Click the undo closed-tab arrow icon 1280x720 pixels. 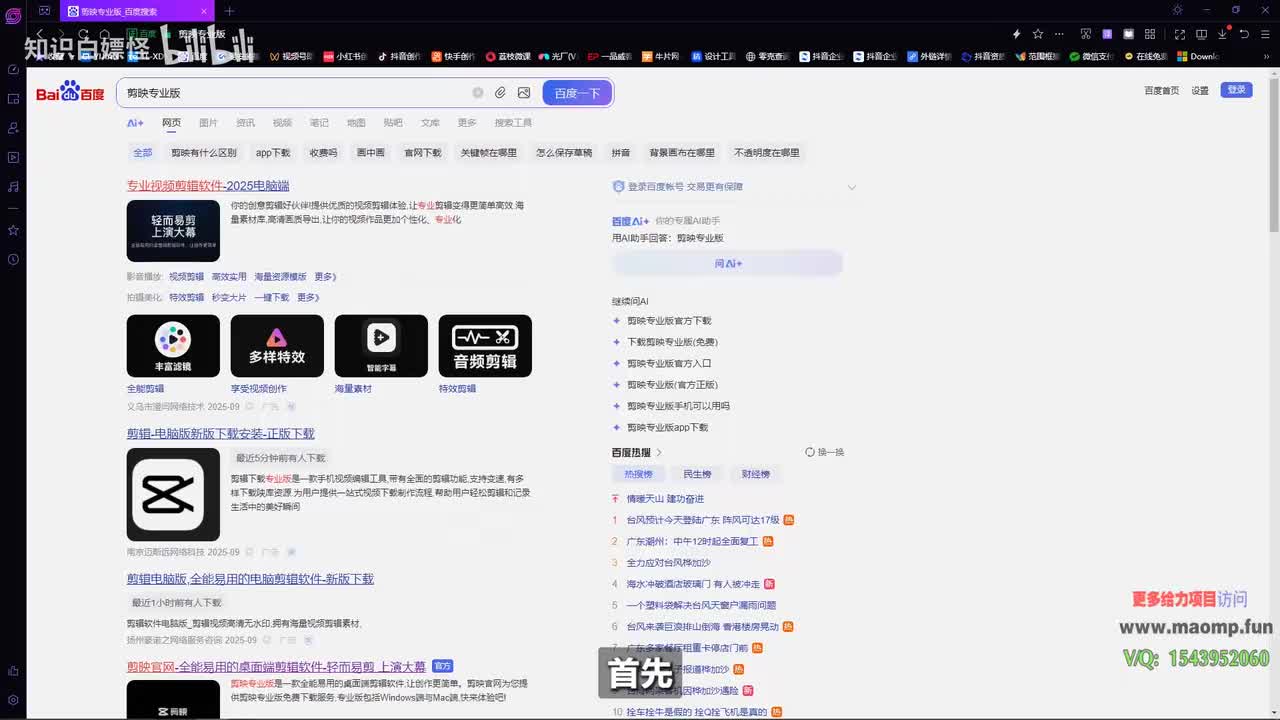click(x=1244, y=34)
